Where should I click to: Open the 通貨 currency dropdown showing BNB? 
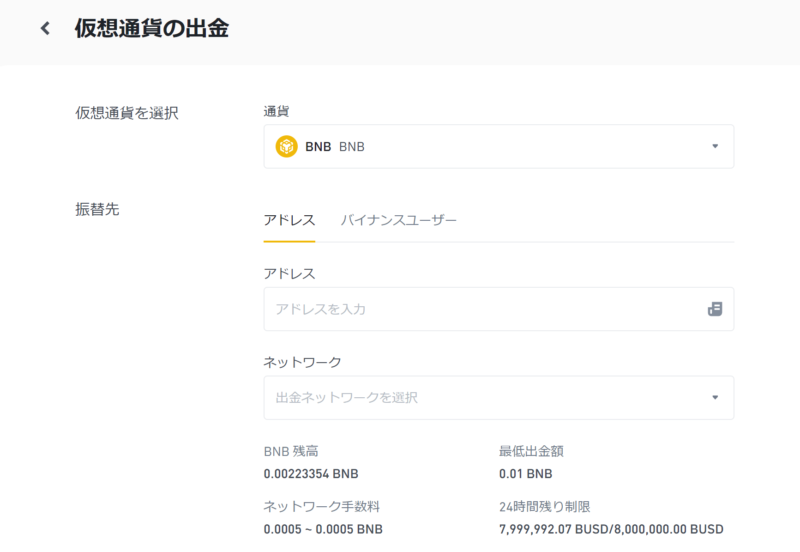pos(498,146)
